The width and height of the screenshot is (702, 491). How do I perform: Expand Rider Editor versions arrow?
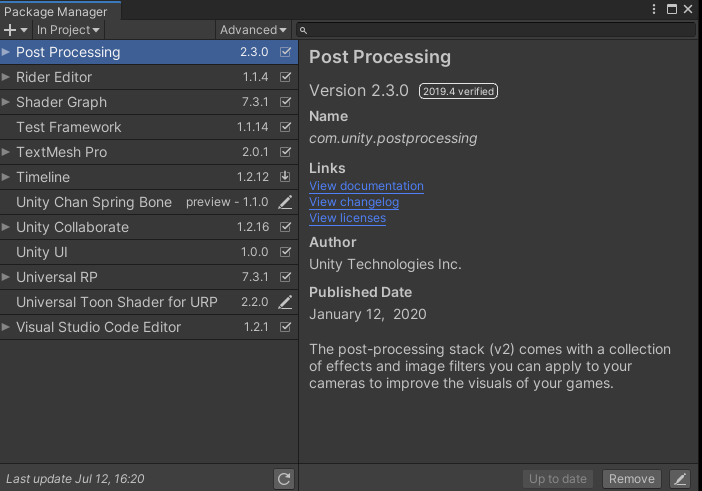[6, 77]
